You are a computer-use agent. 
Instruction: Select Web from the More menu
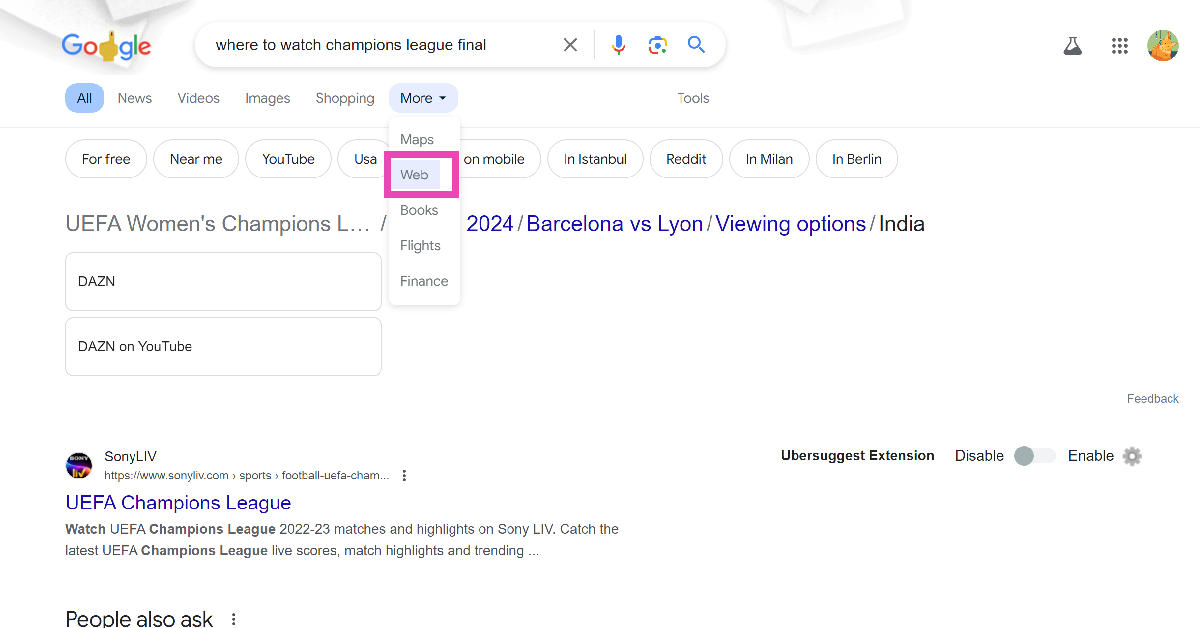point(414,175)
